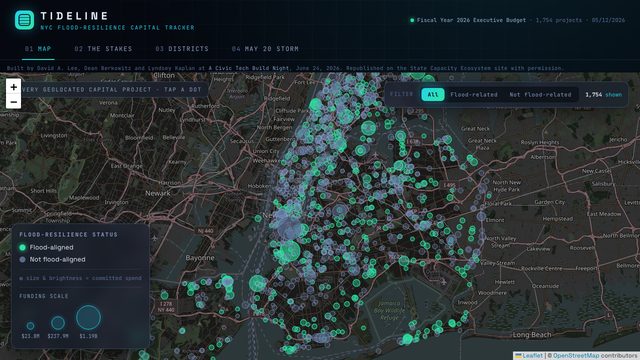Click the Flood-aligned green legend dot
Screen dimensions: 640x360
click(x=22, y=247)
